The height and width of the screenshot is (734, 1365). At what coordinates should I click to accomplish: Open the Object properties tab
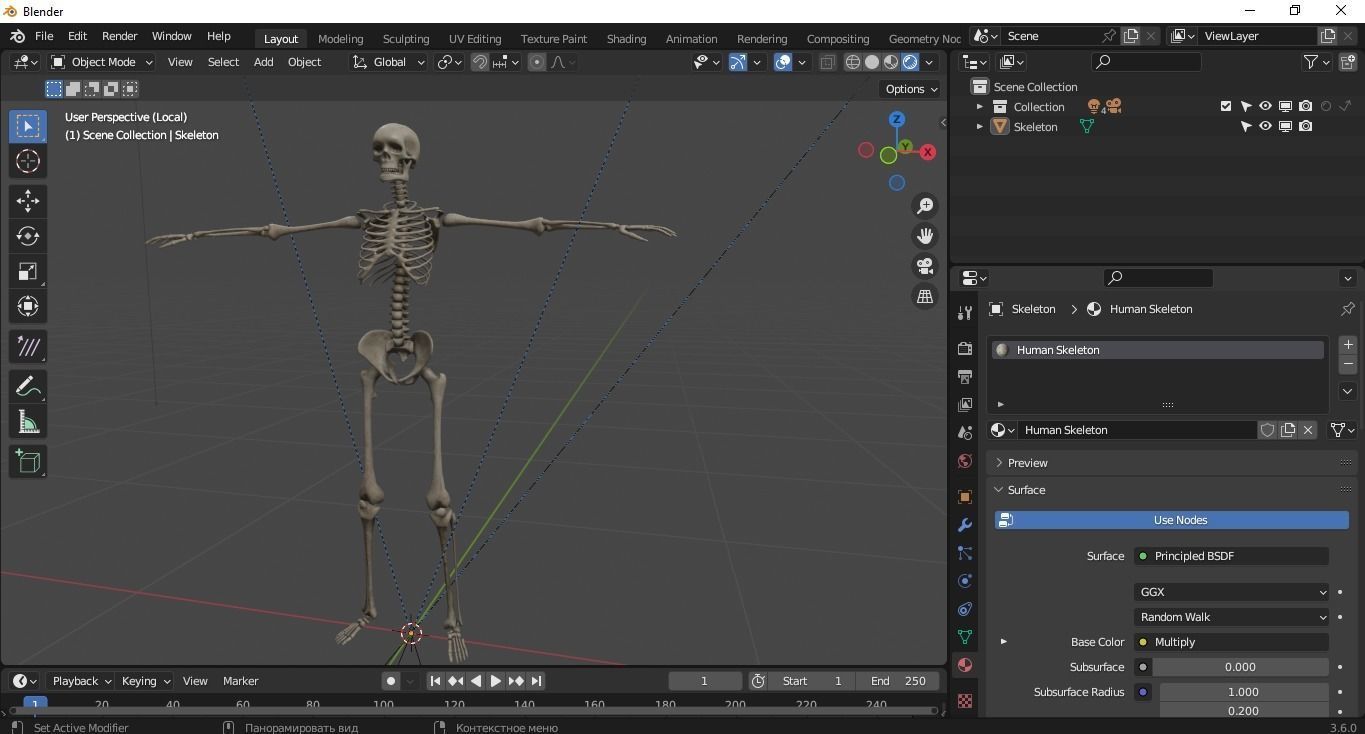[x=965, y=497]
